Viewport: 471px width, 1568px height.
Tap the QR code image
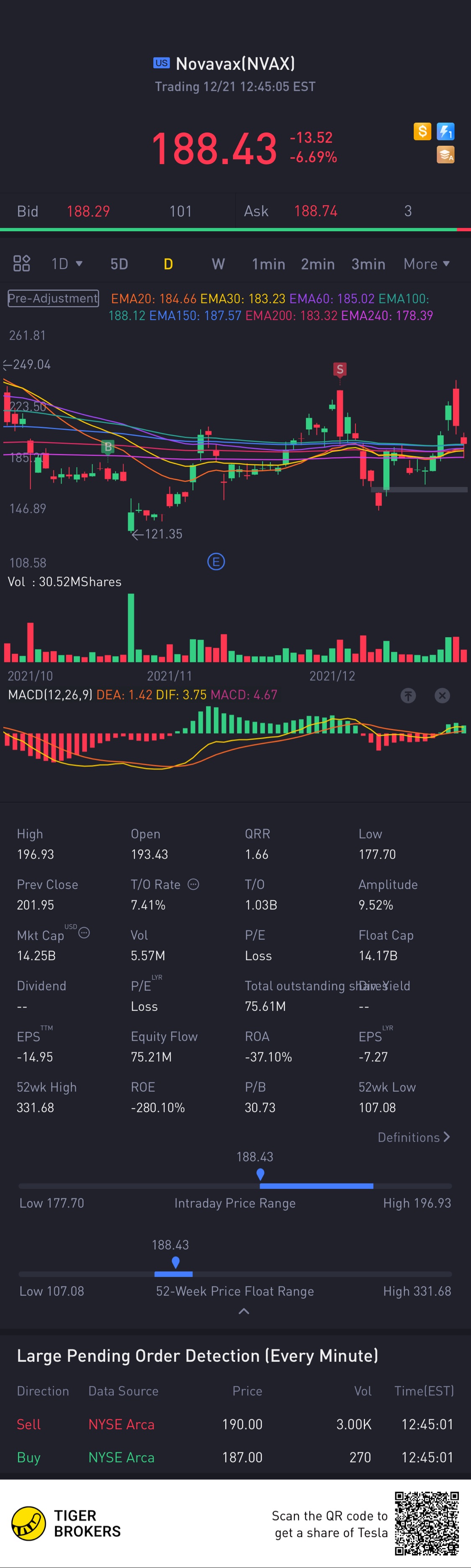427,1523
